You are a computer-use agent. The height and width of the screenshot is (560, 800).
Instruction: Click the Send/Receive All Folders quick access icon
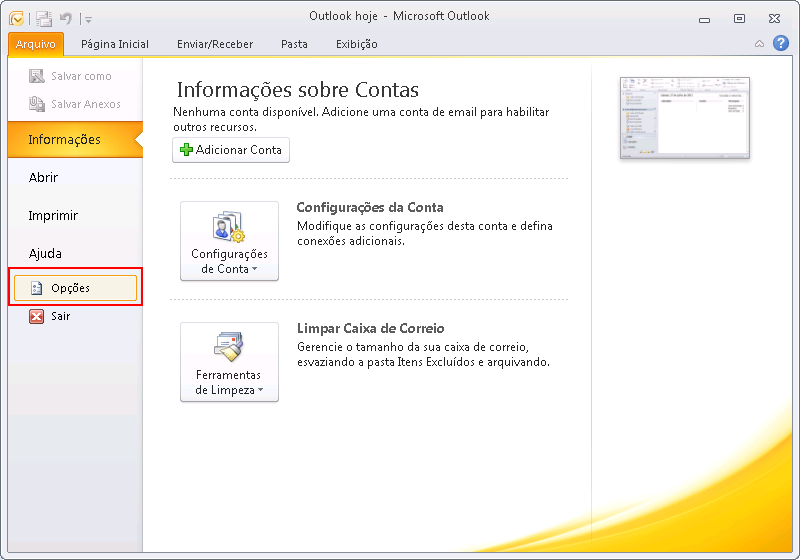[x=44, y=19]
